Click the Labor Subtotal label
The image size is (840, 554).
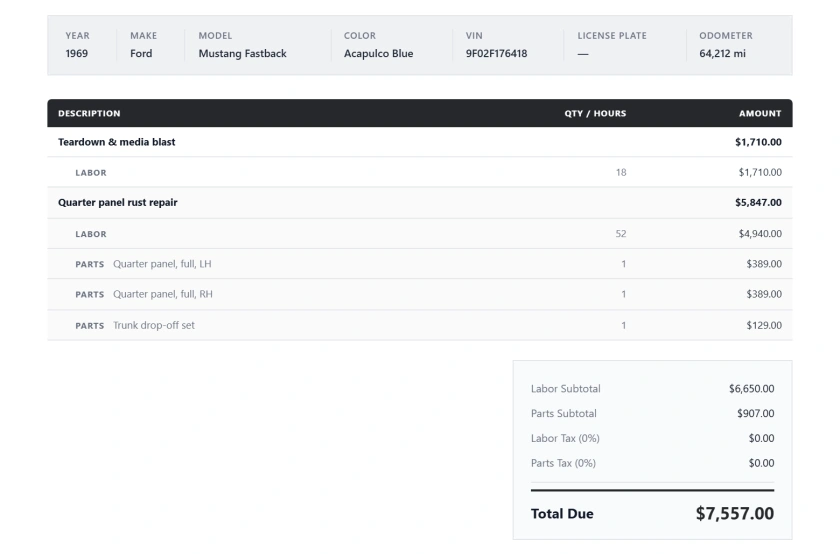point(566,389)
